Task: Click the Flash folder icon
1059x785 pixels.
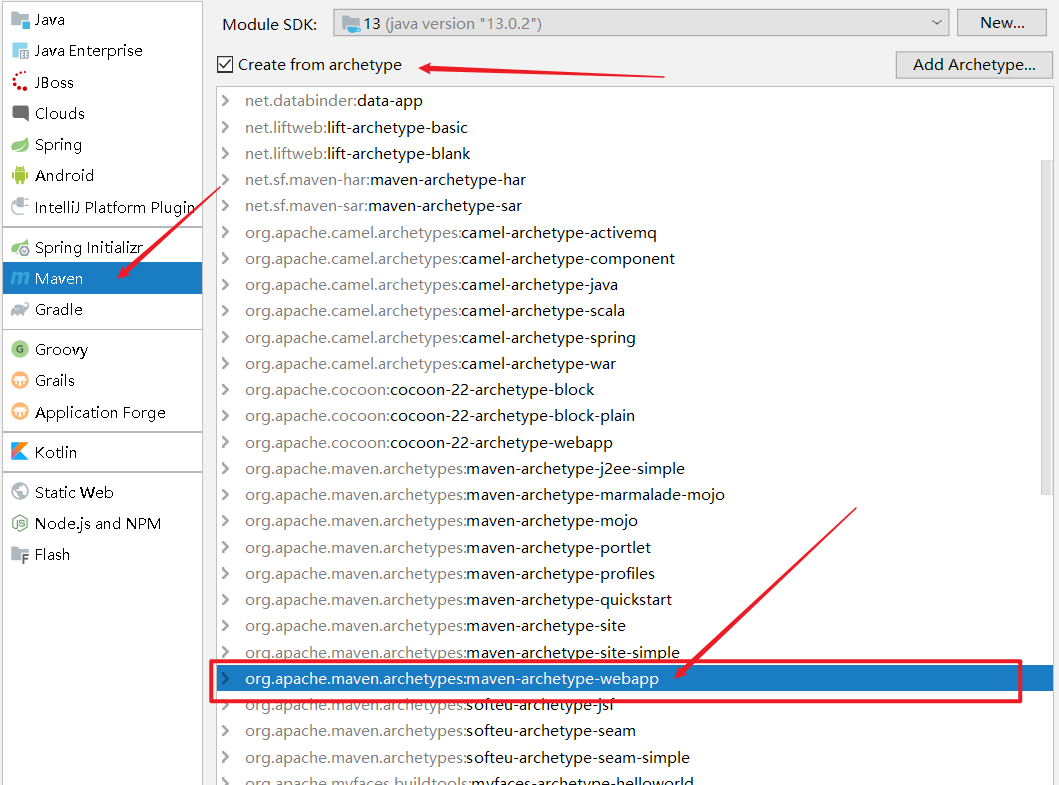Action: pyautogui.click(x=20, y=555)
